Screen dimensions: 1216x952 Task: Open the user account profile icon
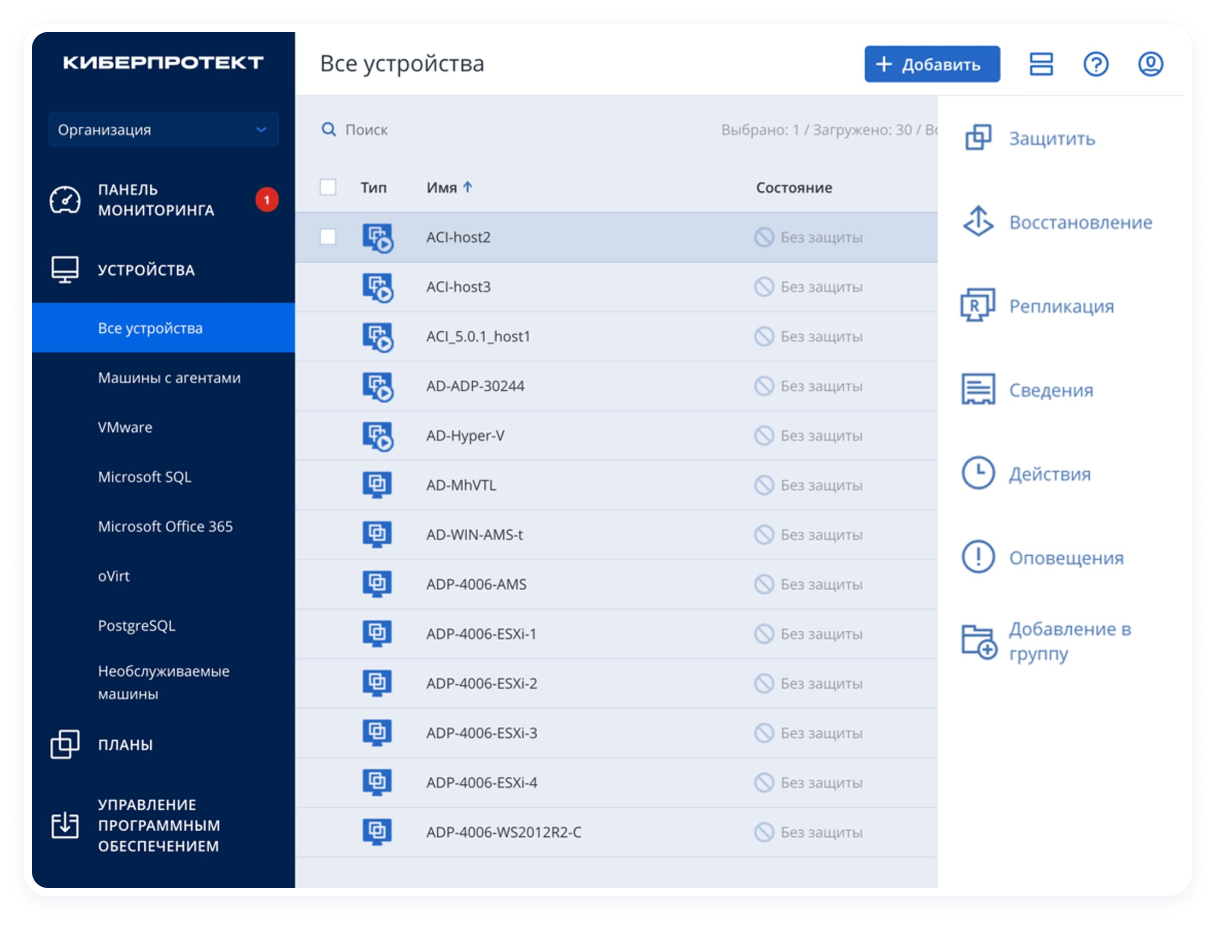pos(1150,65)
